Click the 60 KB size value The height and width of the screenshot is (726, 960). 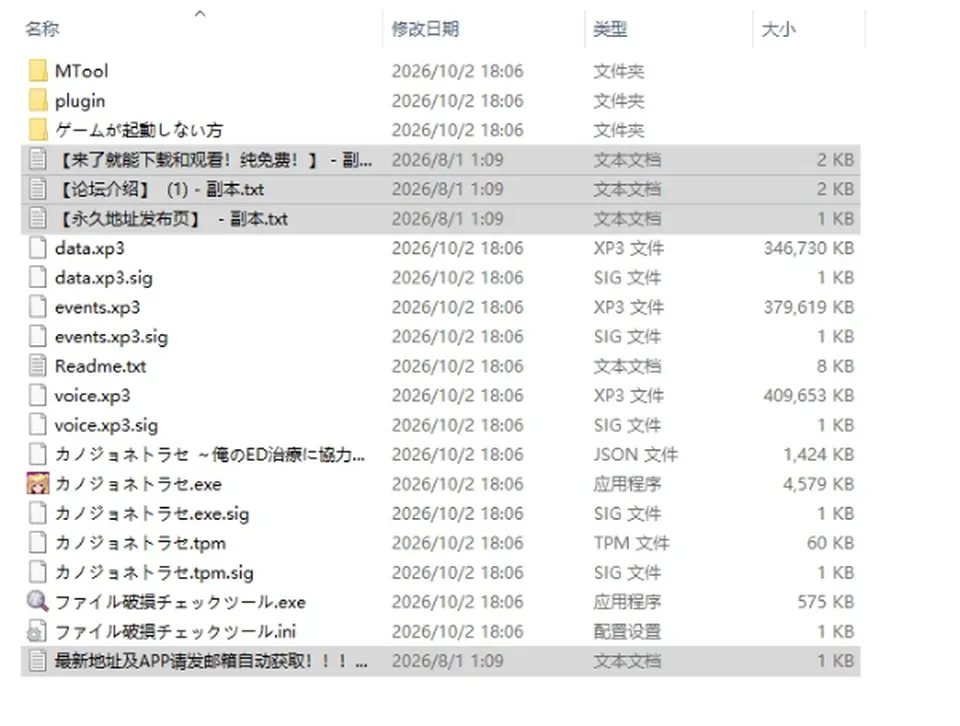click(x=831, y=543)
